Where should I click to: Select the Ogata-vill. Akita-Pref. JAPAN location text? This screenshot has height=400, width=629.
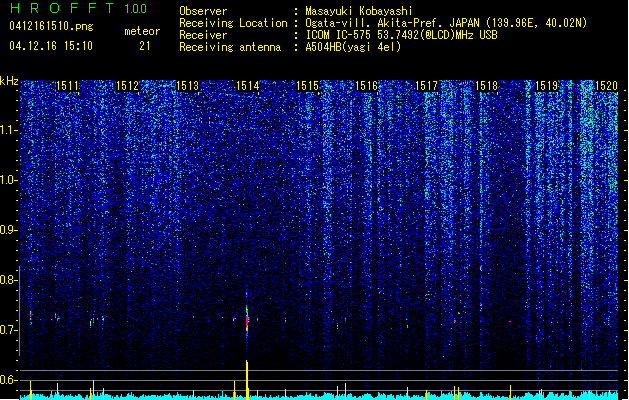[446, 23]
